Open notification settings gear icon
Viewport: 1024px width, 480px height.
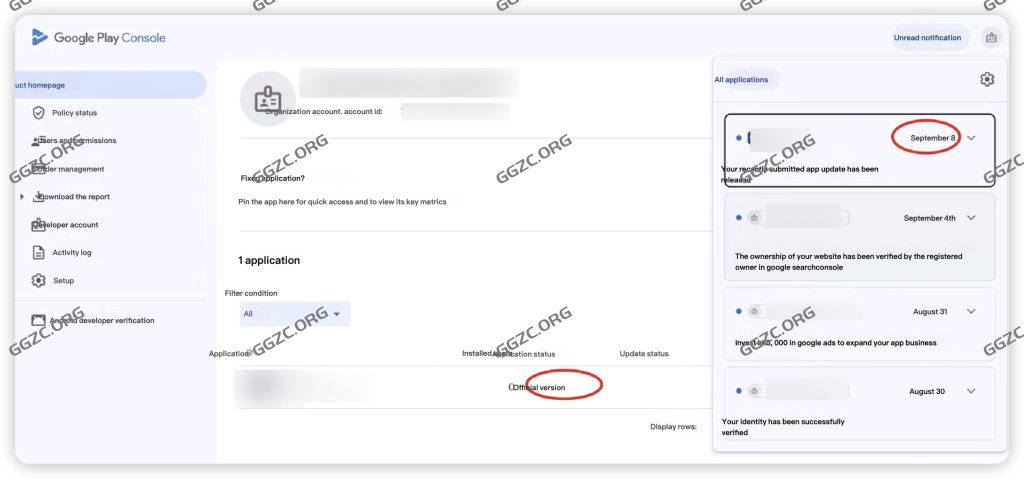(x=987, y=80)
